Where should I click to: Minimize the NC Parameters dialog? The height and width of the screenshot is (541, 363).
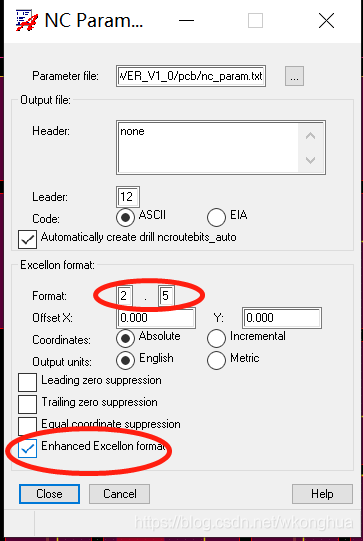[186, 21]
